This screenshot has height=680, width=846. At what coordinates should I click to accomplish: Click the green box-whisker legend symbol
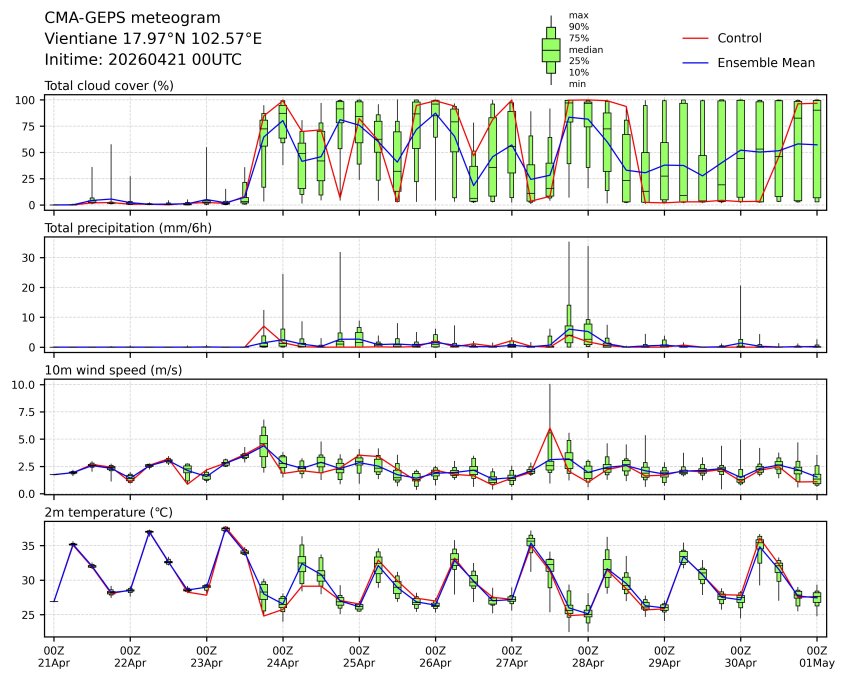[550, 48]
